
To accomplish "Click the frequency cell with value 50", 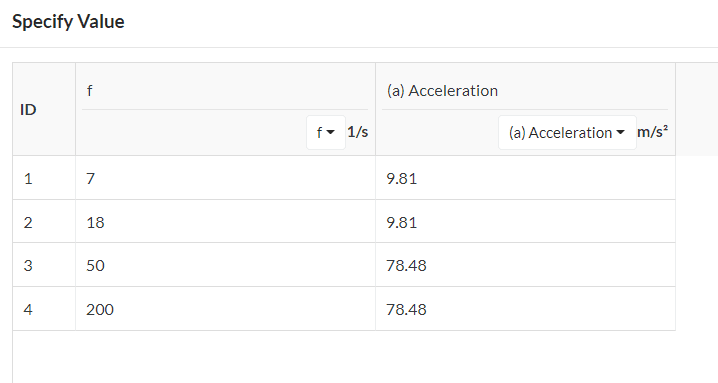I will coord(225,265).
